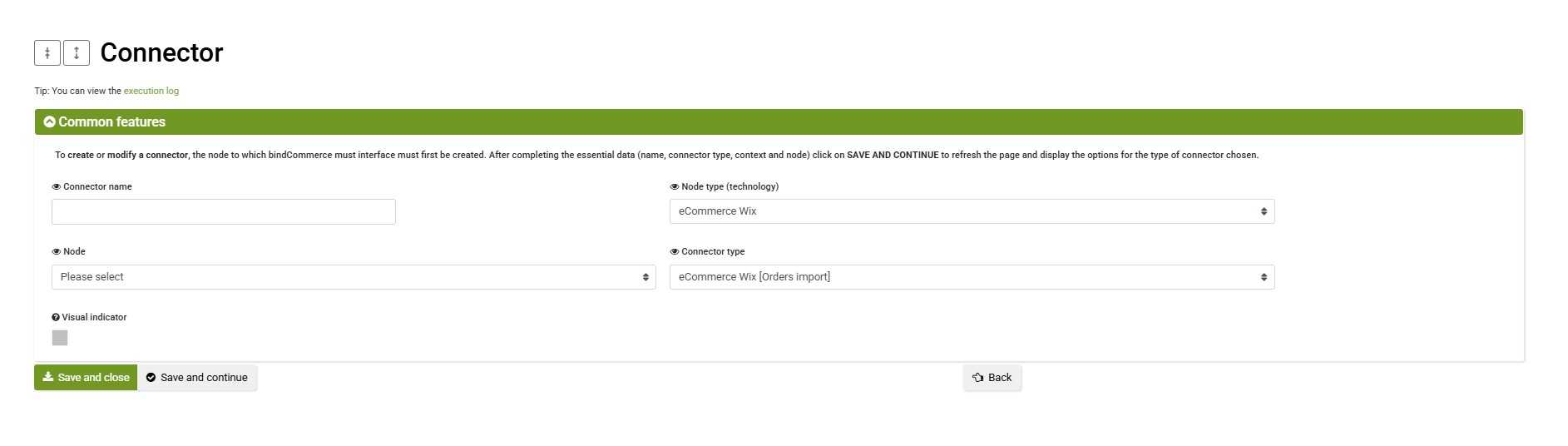1568x446 pixels.
Task: Click the download icon on Save and close
Action: [48, 377]
